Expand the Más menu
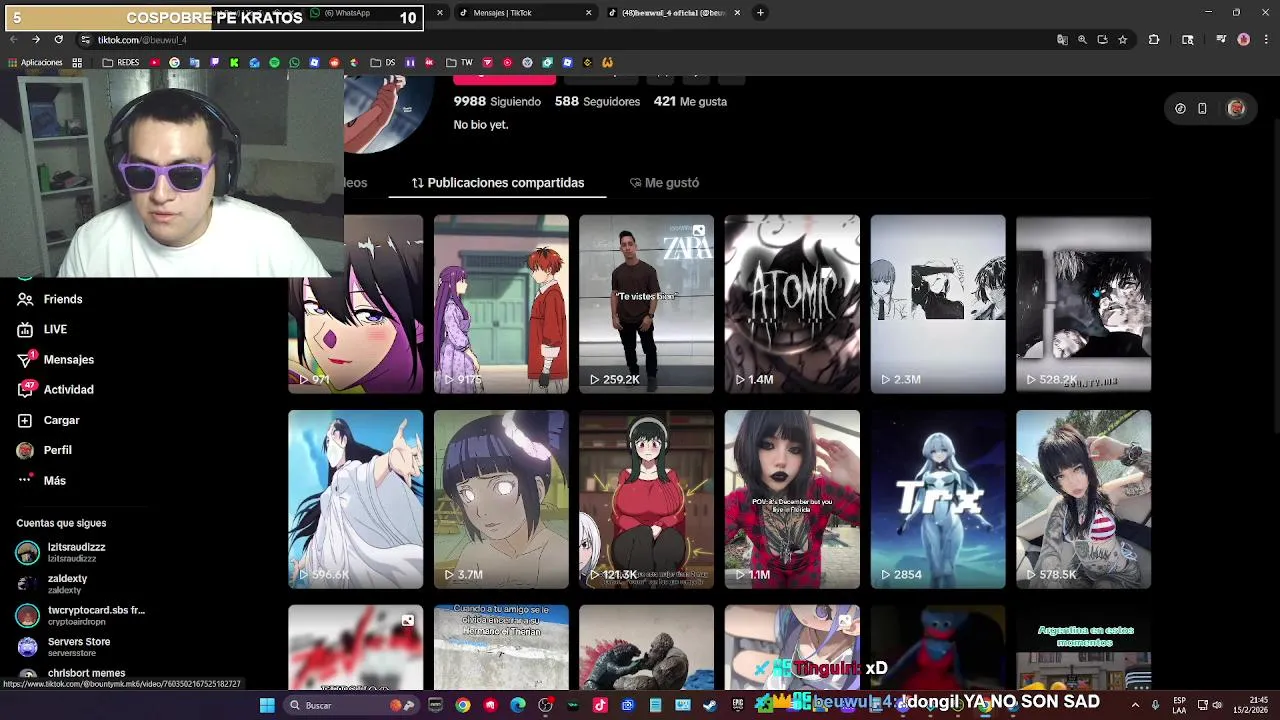This screenshot has height=720, width=1280. coord(42,480)
